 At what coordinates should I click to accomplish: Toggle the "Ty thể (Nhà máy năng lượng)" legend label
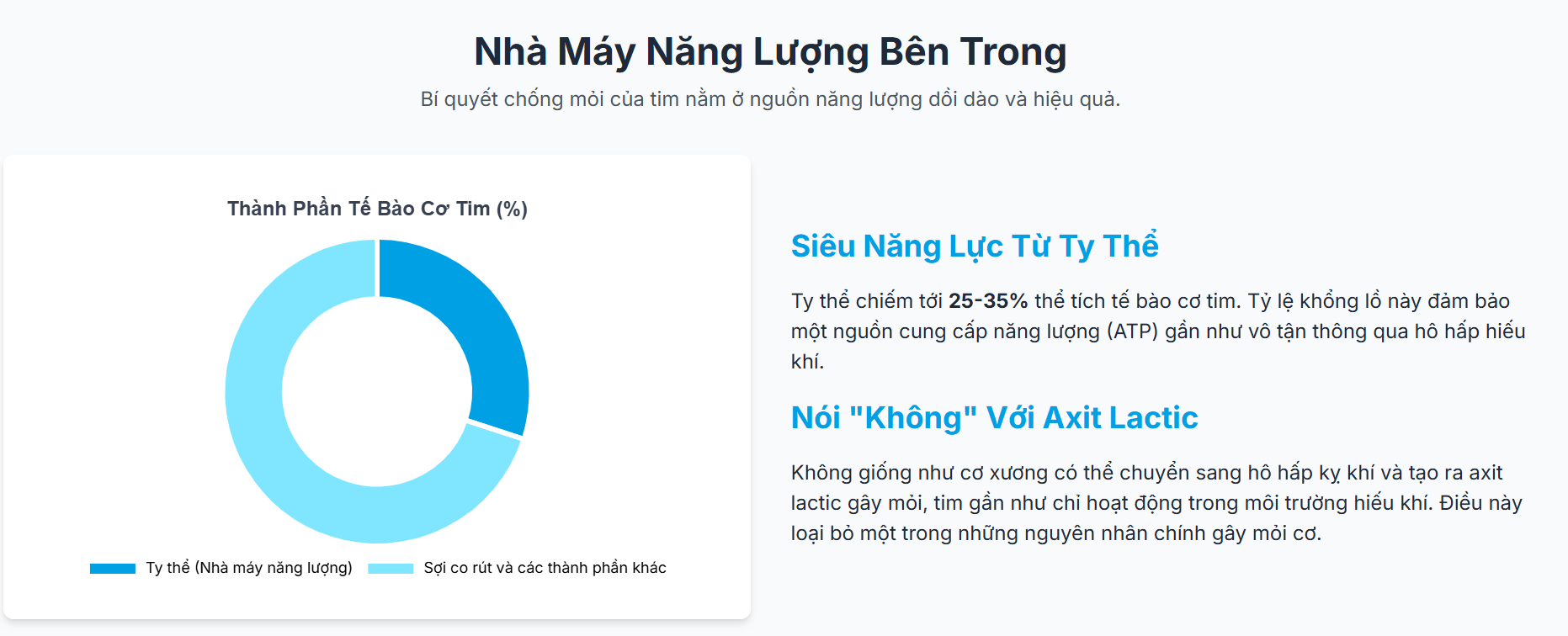pos(249,568)
